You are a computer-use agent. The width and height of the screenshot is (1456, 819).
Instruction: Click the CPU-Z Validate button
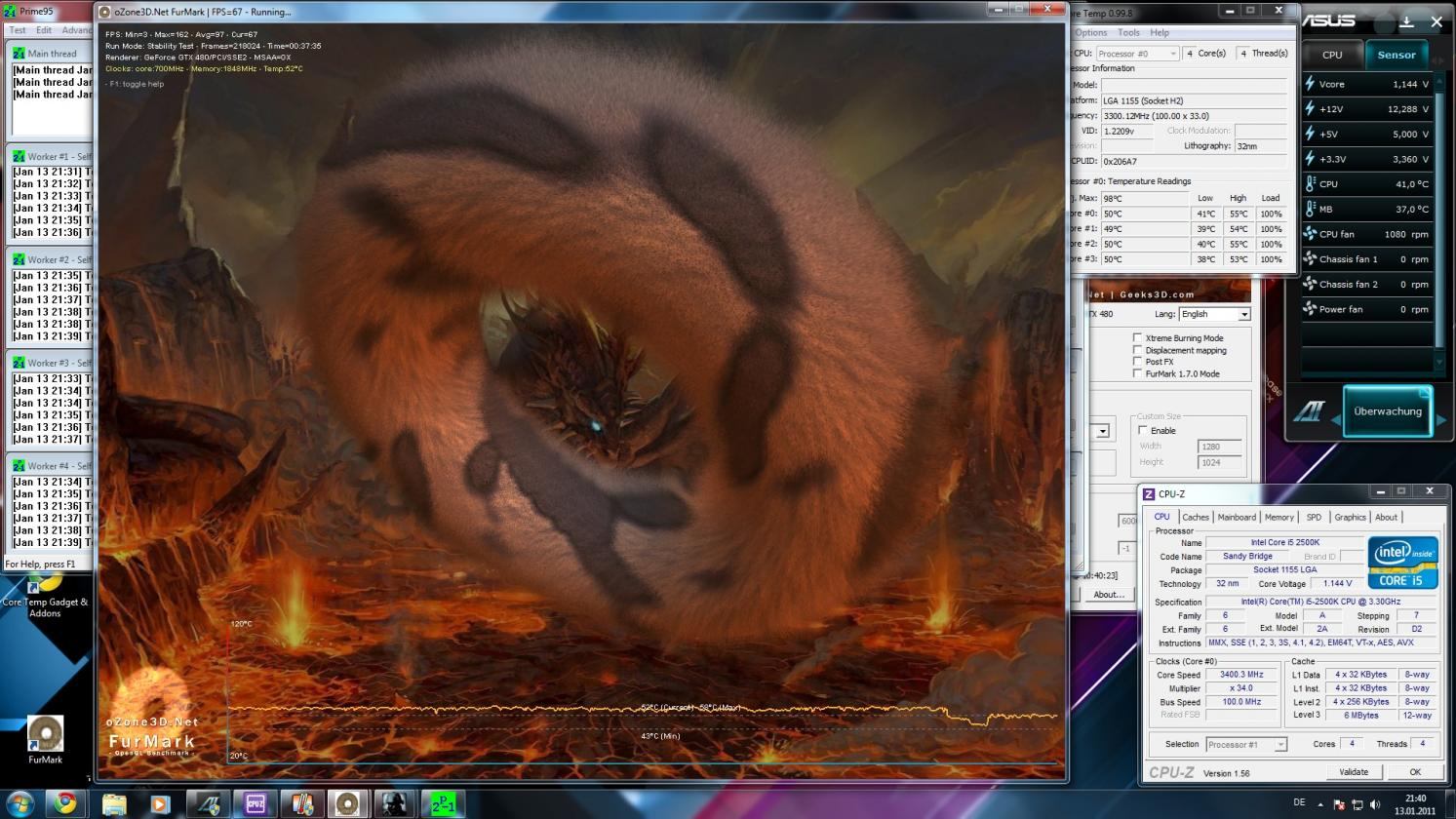pyautogui.click(x=1354, y=771)
